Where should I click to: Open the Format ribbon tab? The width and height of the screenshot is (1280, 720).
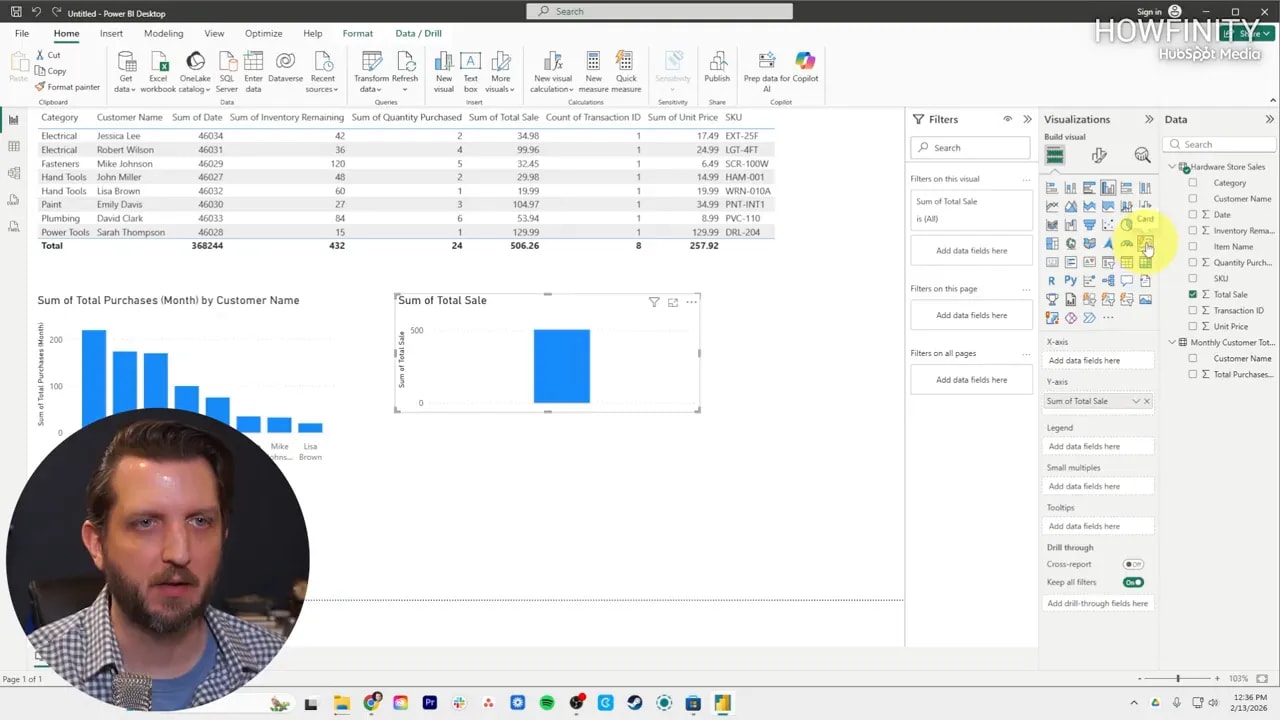coord(357,33)
